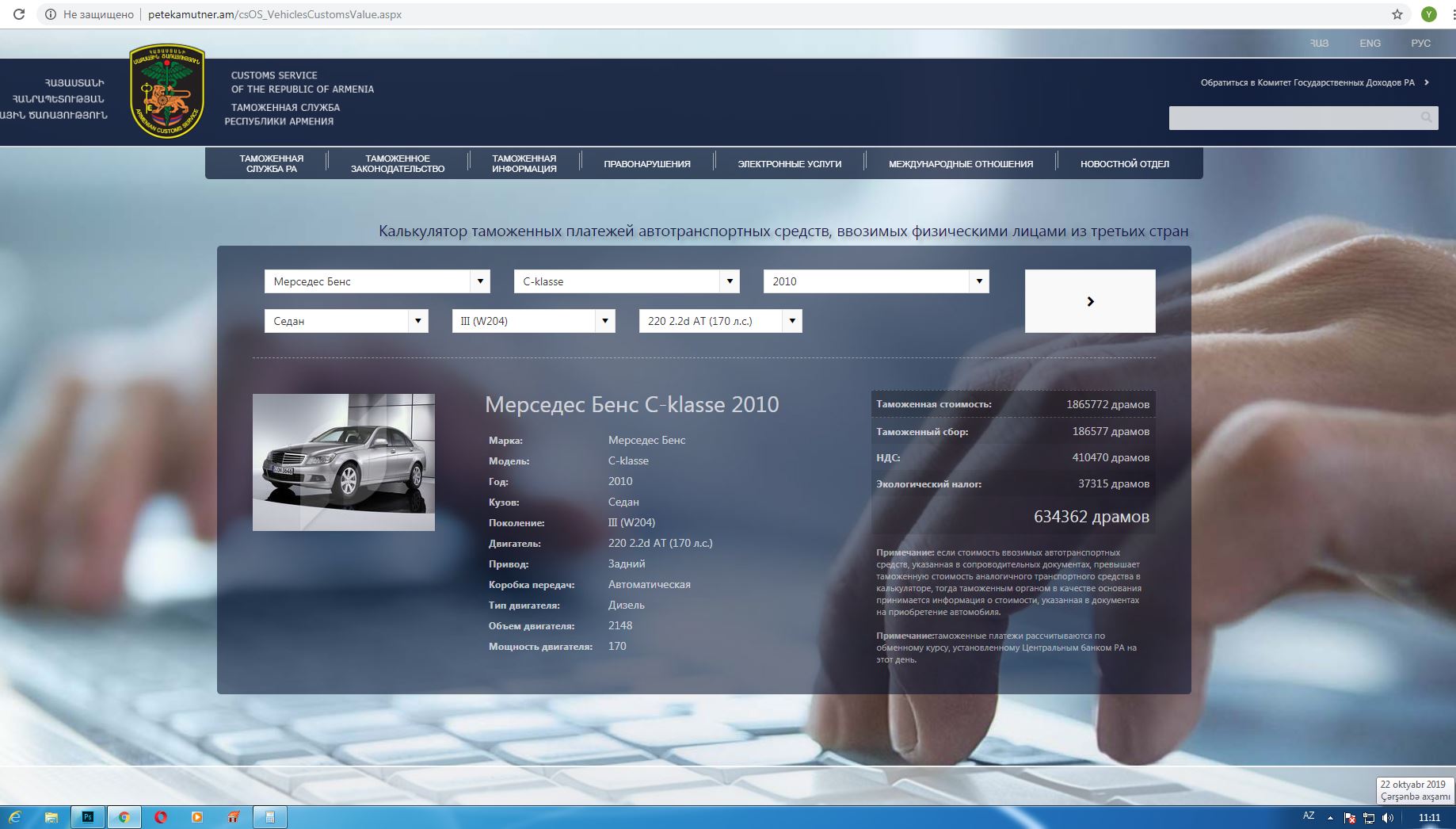Click the flag action center tray icon
This screenshot has height=829, width=1456.
point(1349,818)
